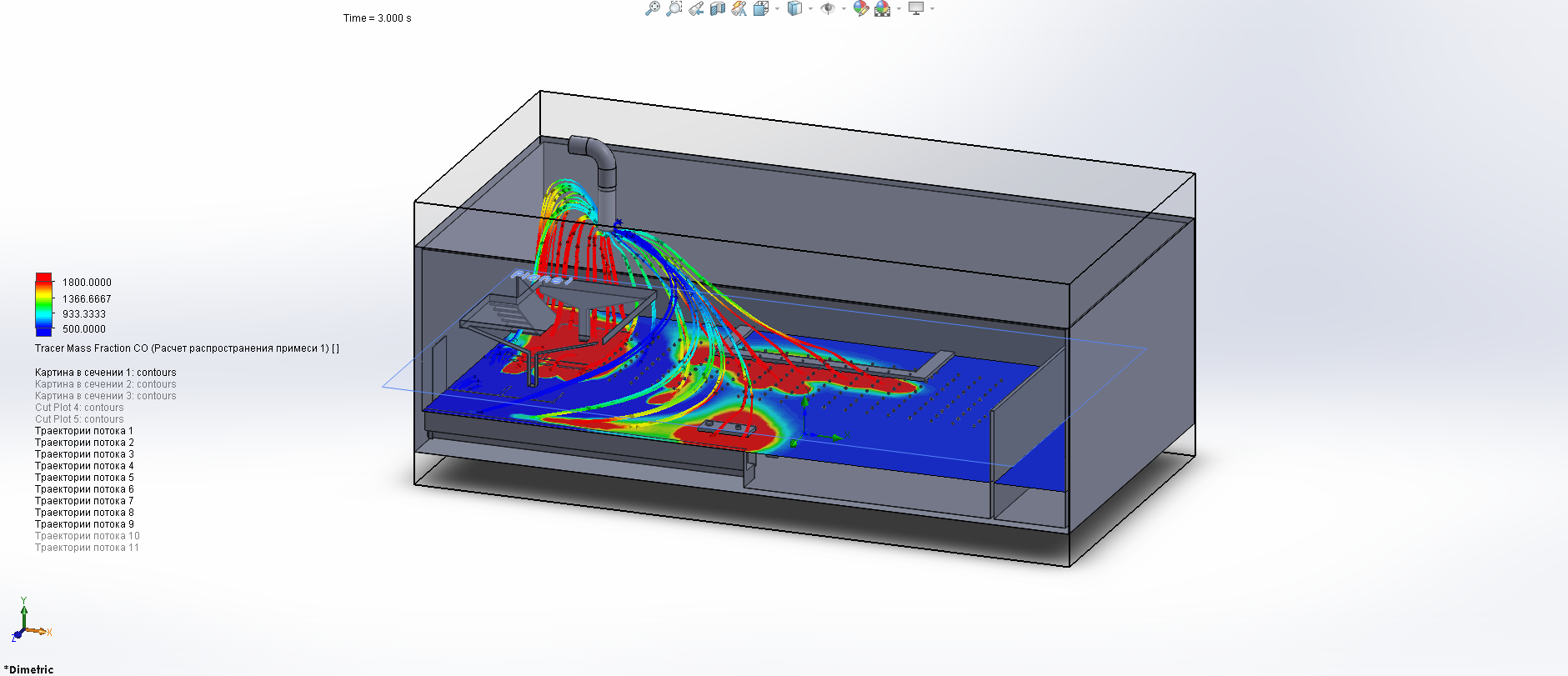Open the View Settings monitor icon
The height and width of the screenshot is (676, 1568).
click(x=916, y=8)
